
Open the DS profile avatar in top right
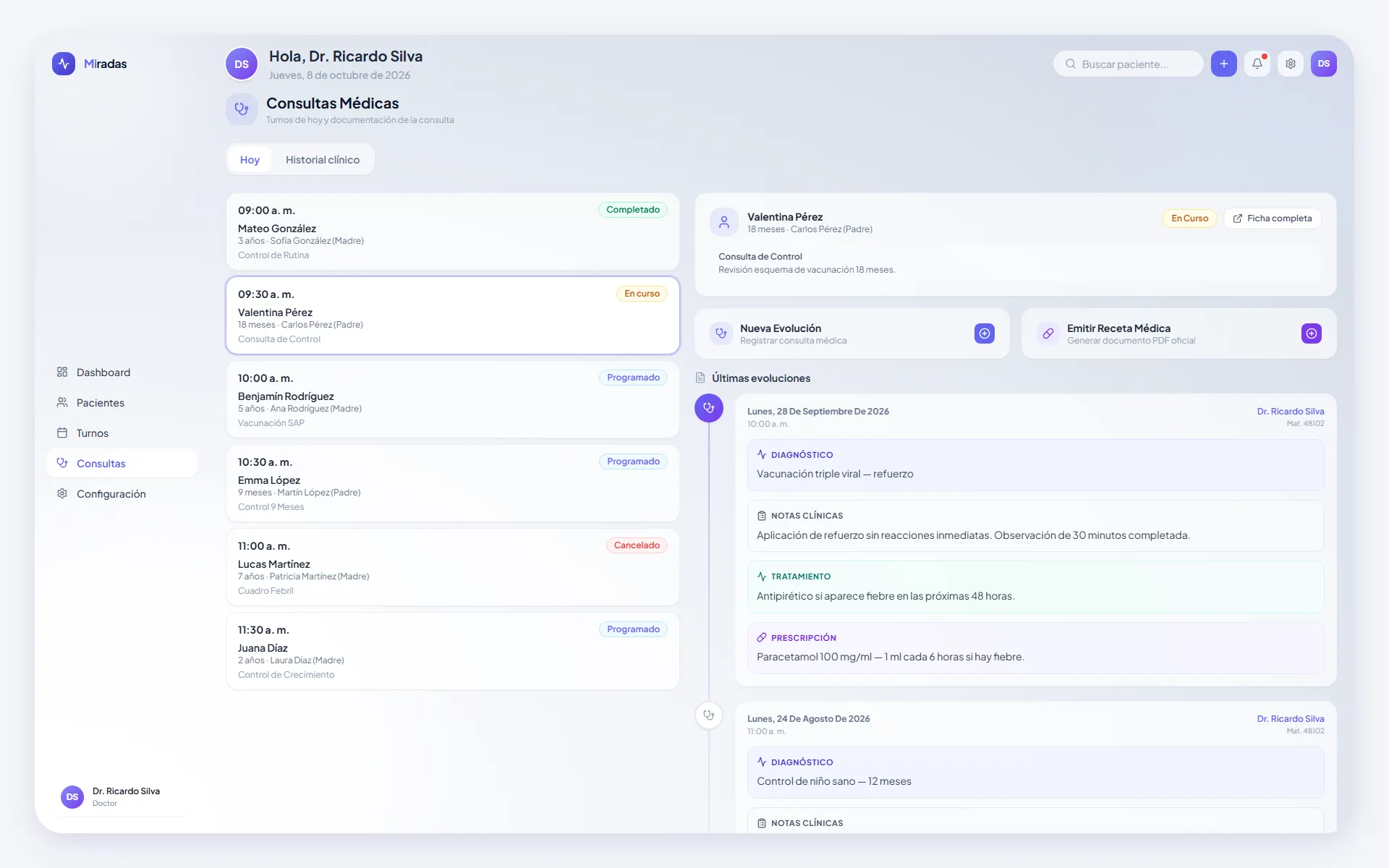click(x=1324, y=64)
